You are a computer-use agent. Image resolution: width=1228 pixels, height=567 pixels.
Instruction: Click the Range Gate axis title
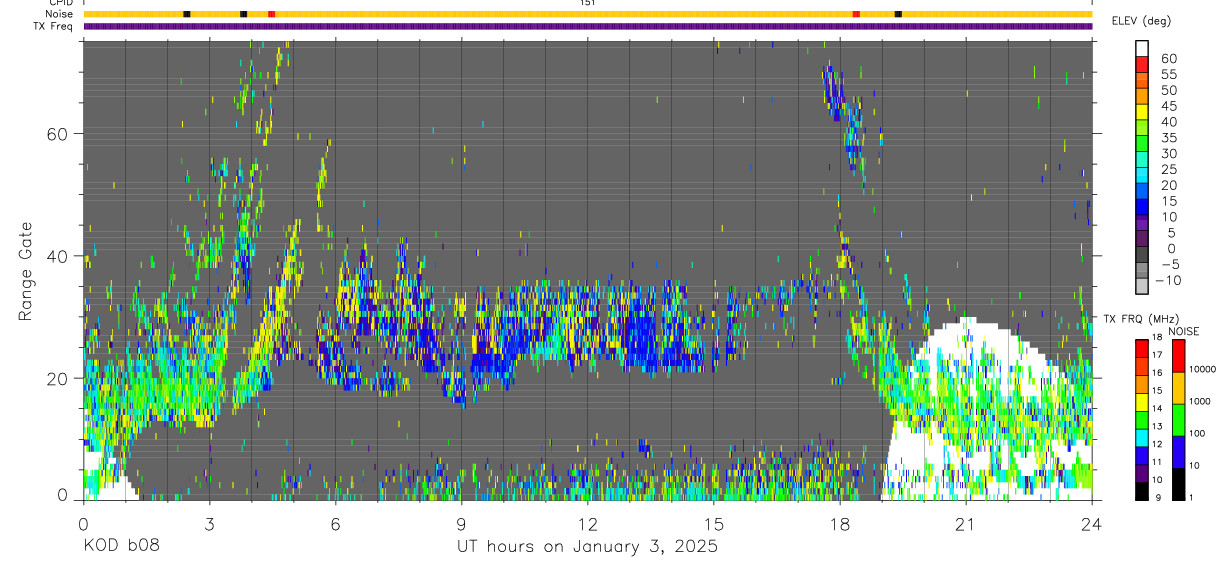click(24, 270)
